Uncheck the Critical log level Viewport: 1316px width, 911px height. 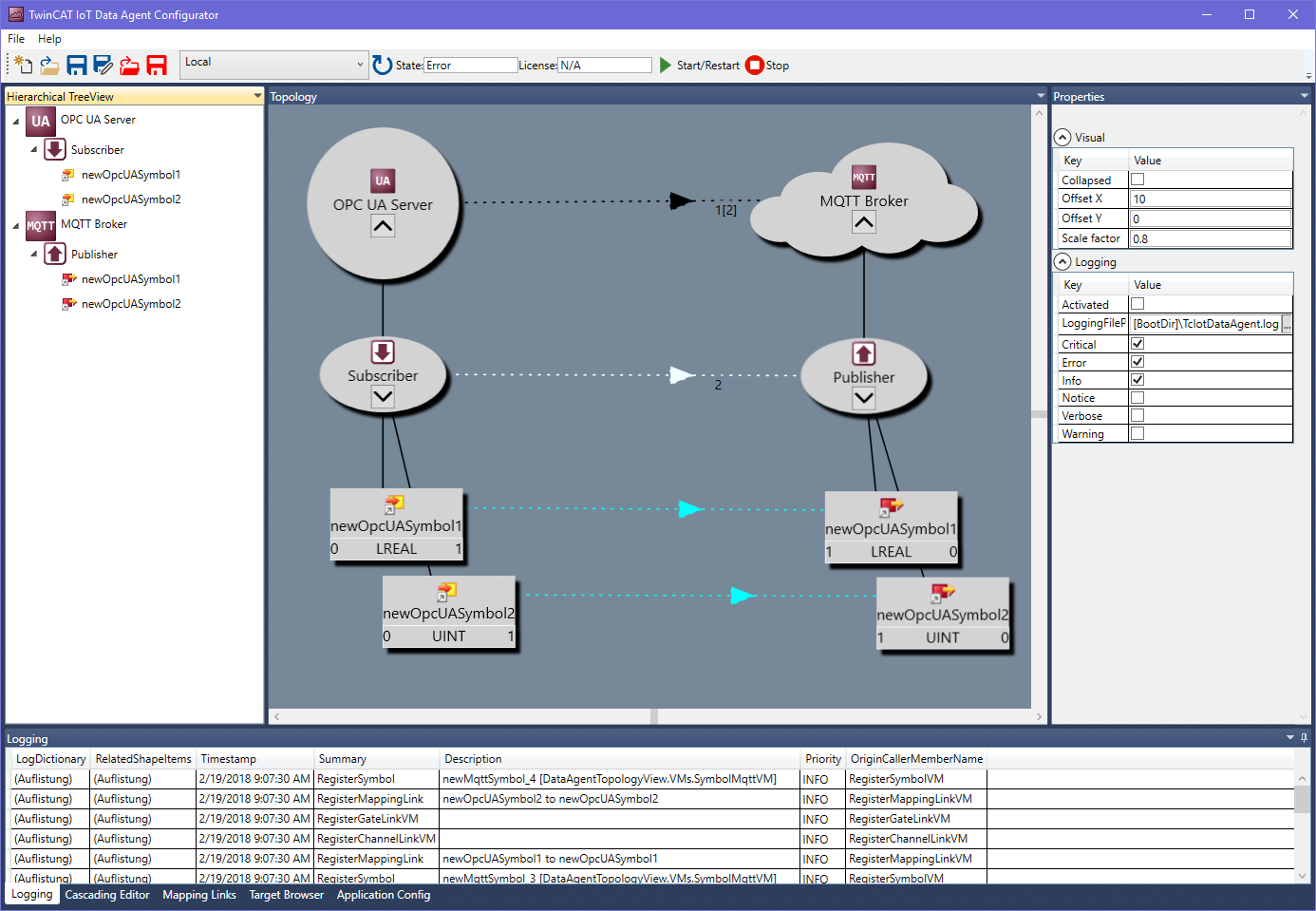(x=1137, y=344)
